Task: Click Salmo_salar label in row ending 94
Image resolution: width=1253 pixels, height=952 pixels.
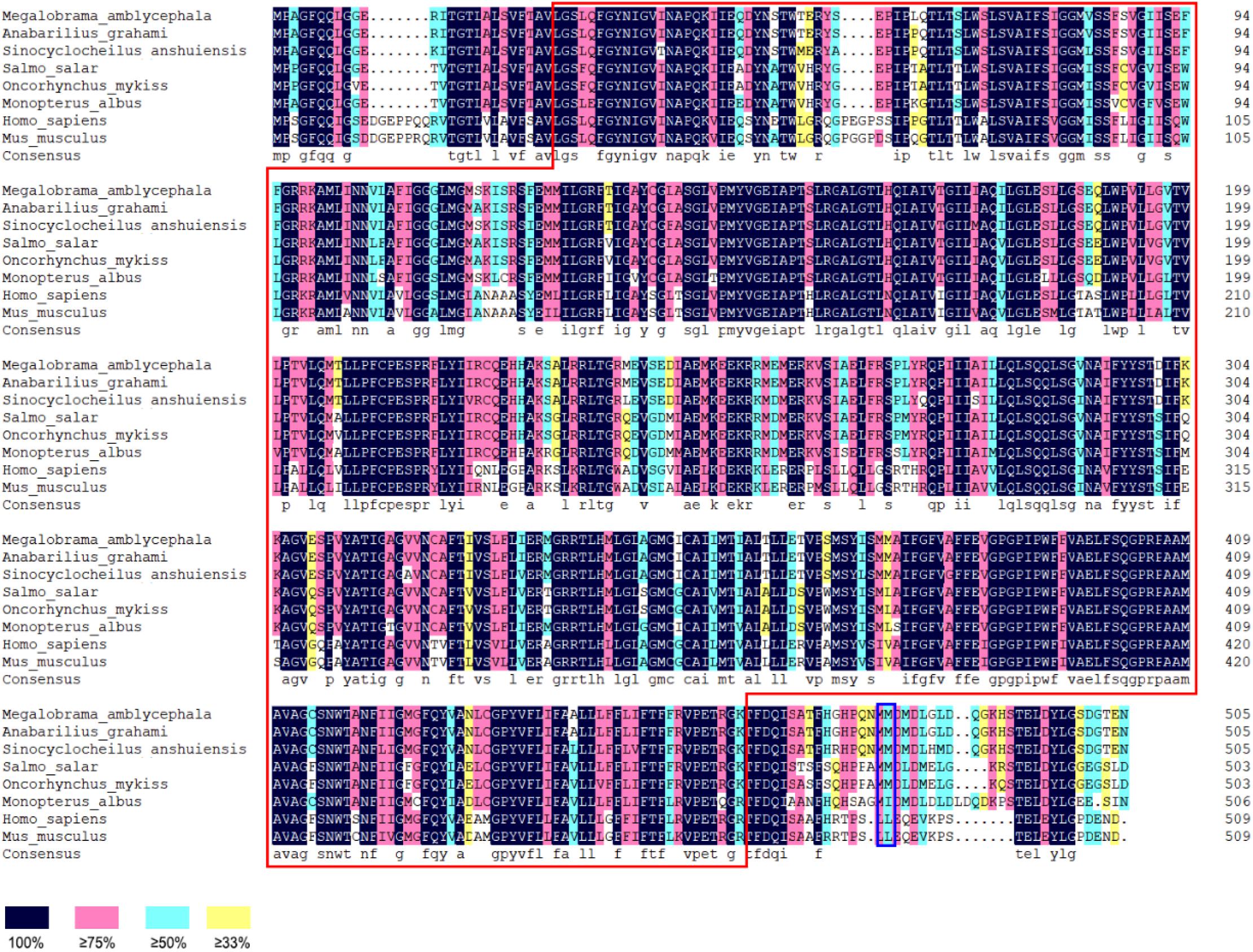Action: point(50,69)
